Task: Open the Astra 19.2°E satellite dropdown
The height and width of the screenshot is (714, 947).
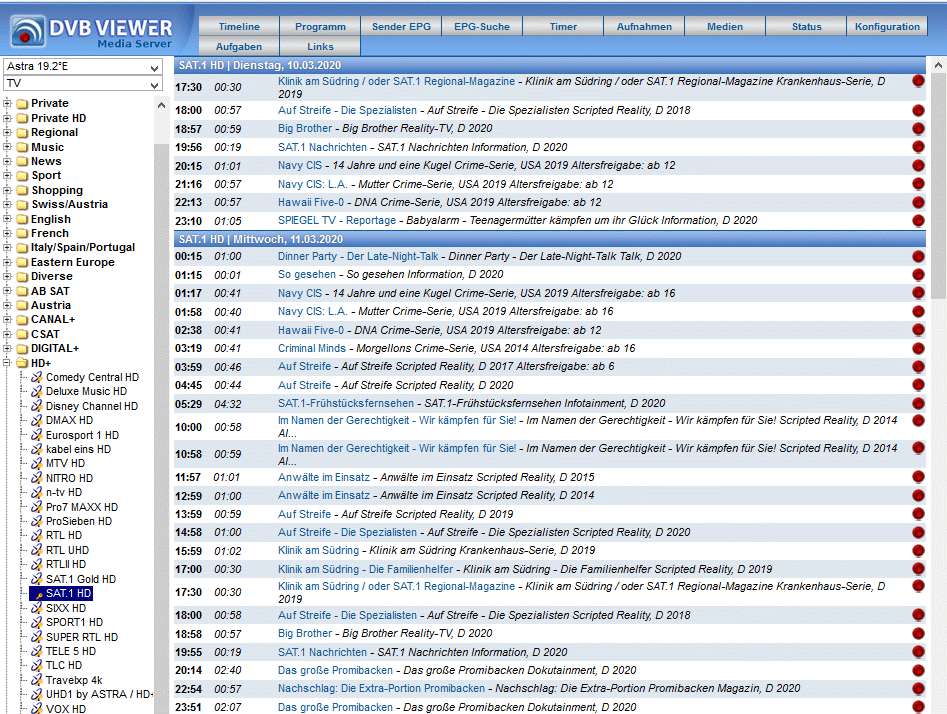Action: [x=82, y=67]
